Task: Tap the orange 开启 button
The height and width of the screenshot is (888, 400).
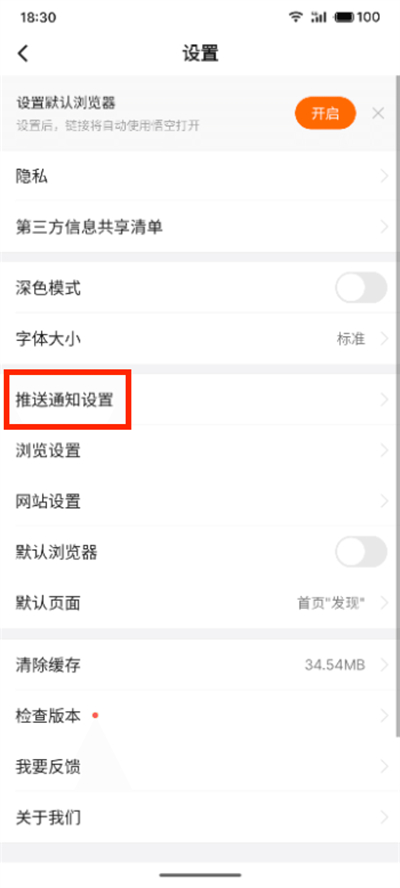Action: pyautogui.click(x=325, y=113)
